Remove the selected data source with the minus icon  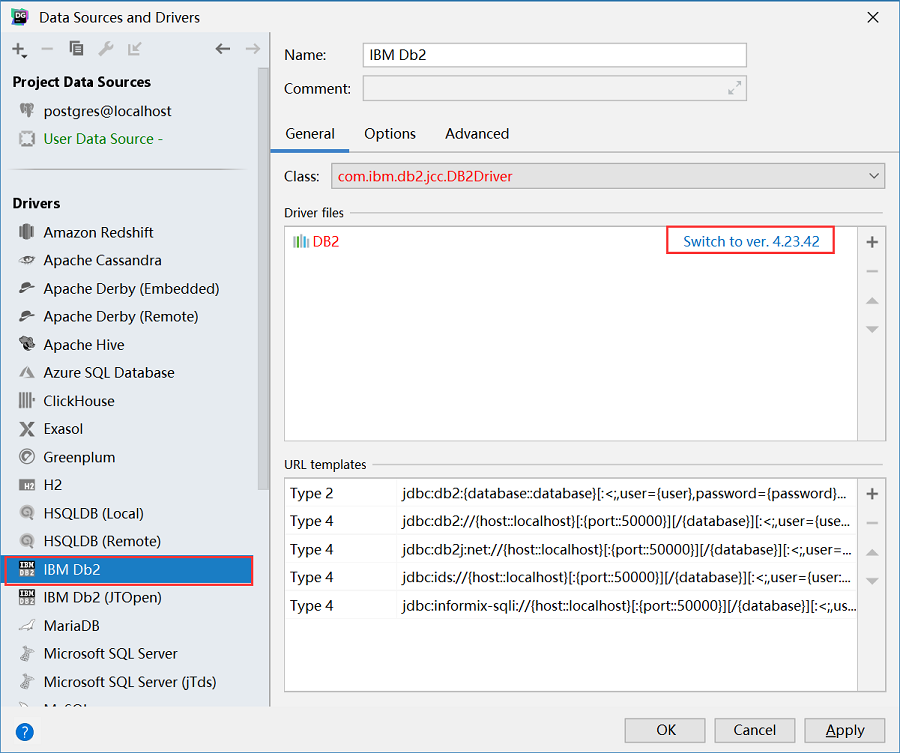46,48
